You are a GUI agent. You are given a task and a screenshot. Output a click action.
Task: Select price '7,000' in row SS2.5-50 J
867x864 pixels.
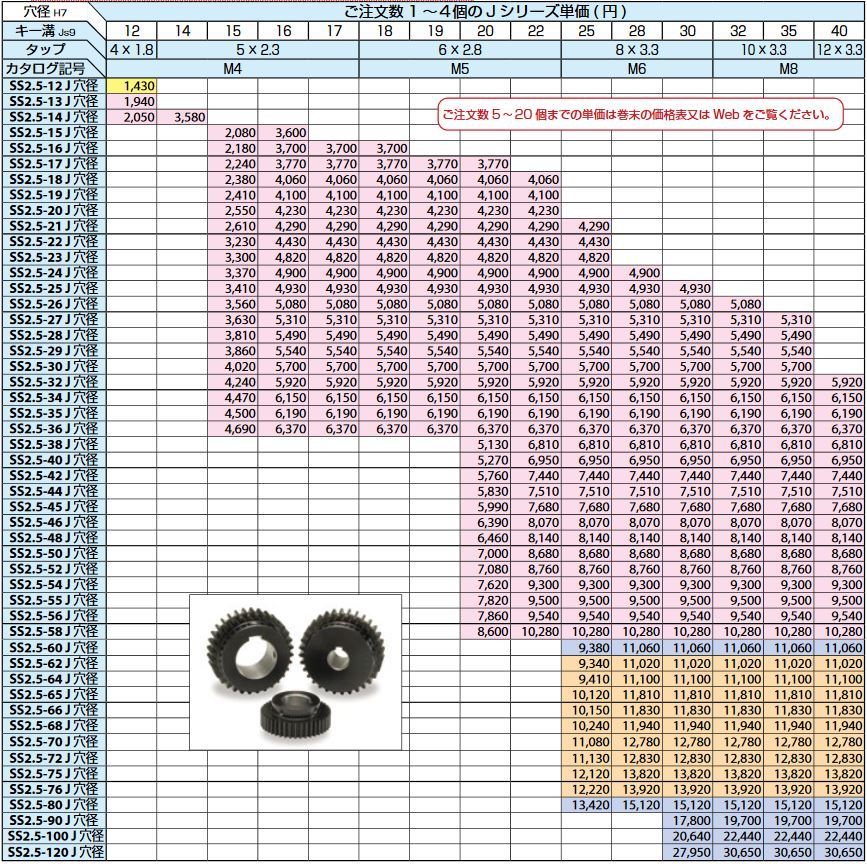pyautogui.click(x=485, y=553)
